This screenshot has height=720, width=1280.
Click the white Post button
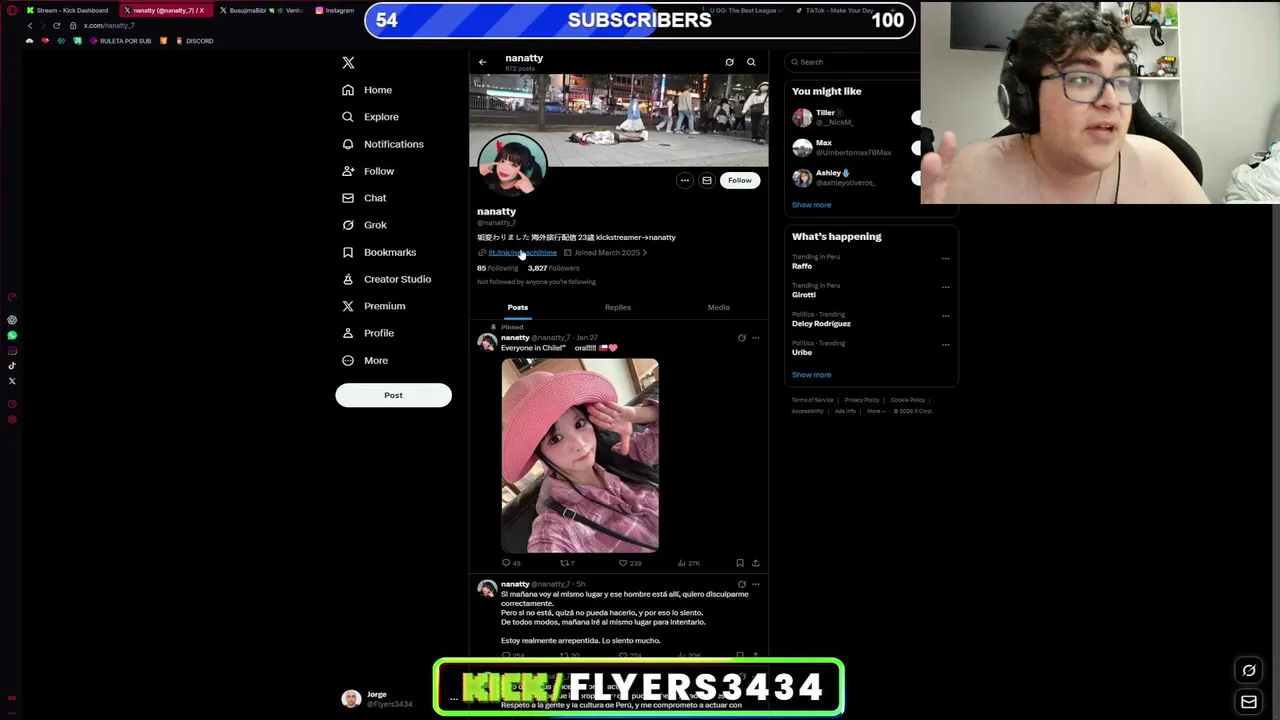tap(393, 395)
